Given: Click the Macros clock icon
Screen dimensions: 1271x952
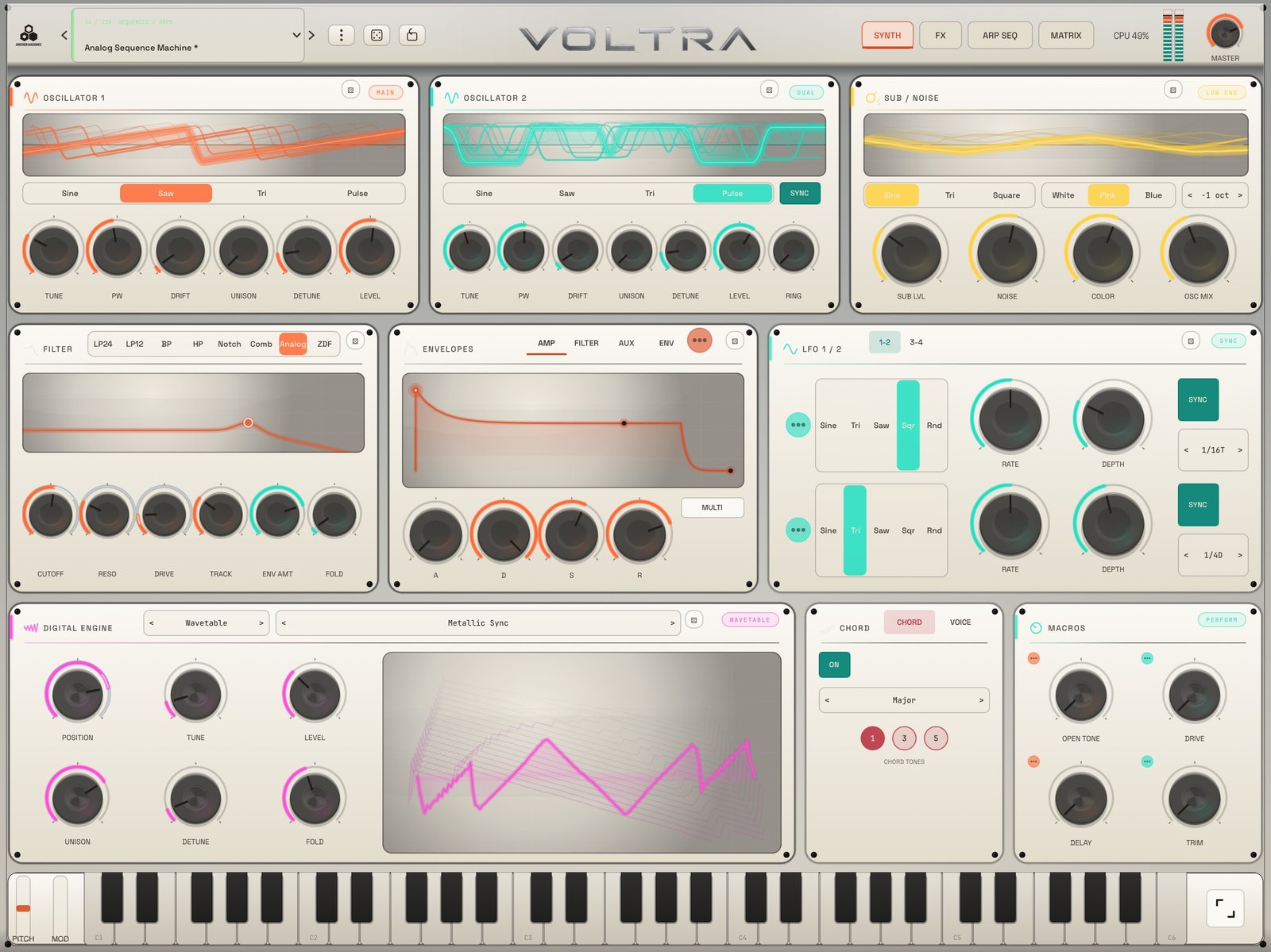Looking at the screenshot, I should [1036, 628].
